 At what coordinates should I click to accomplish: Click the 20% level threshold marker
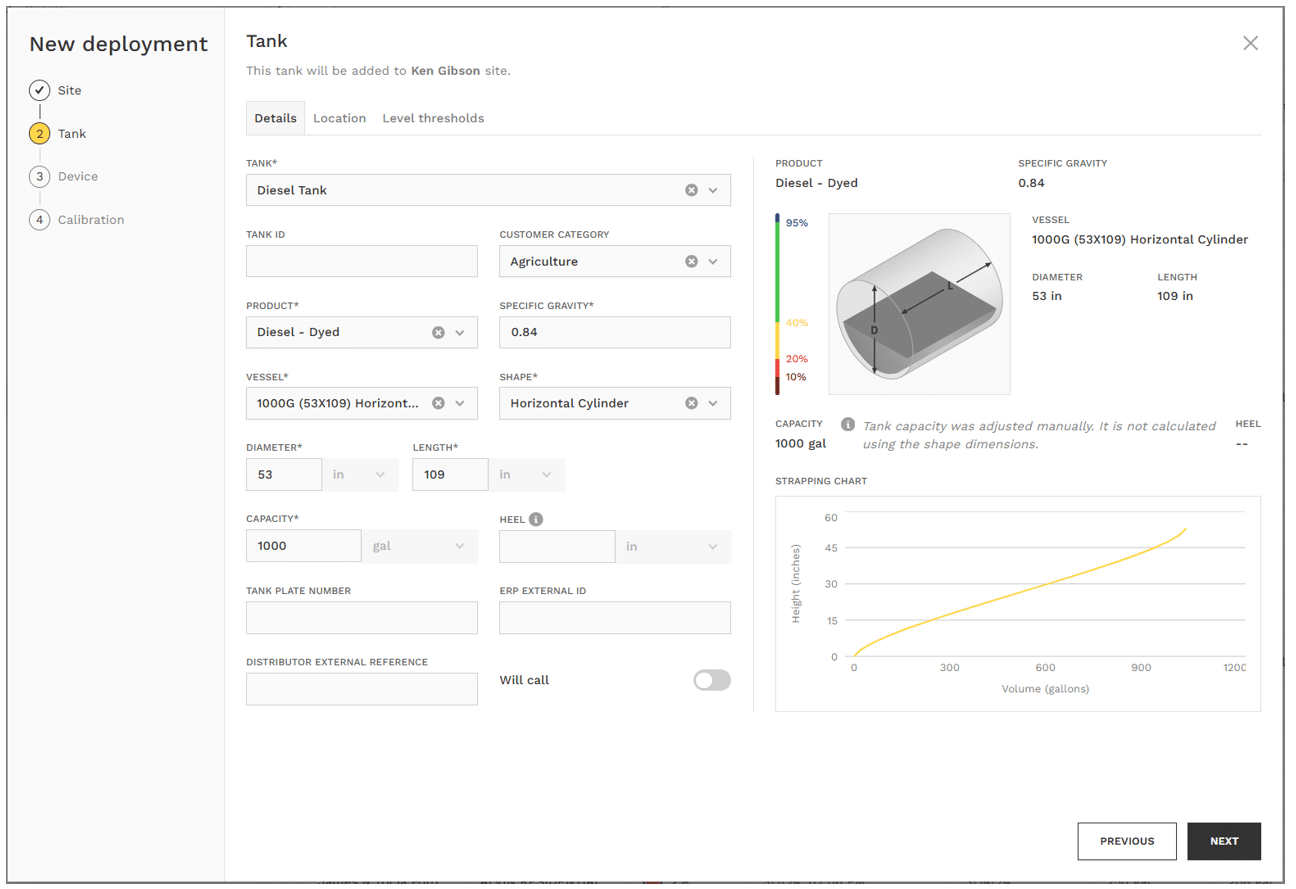coord(797,359)
